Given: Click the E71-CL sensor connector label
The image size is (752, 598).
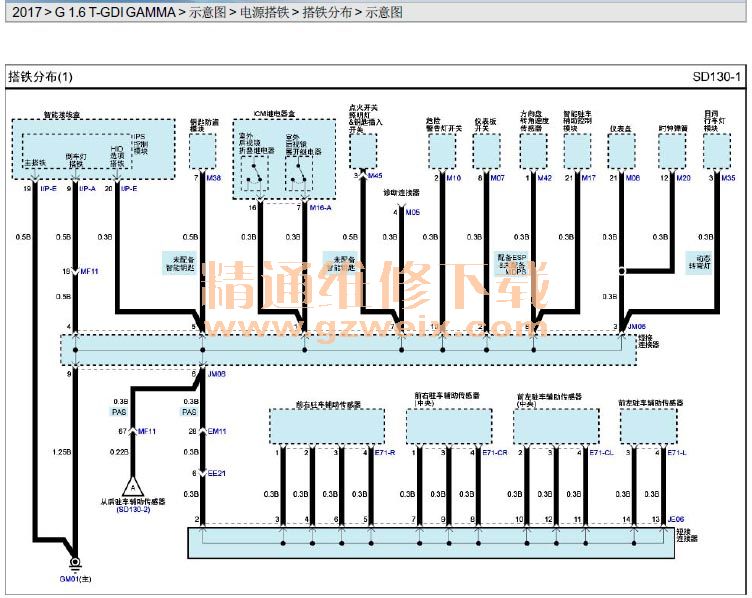Looking at the screenshot, I should pos(601,452).
